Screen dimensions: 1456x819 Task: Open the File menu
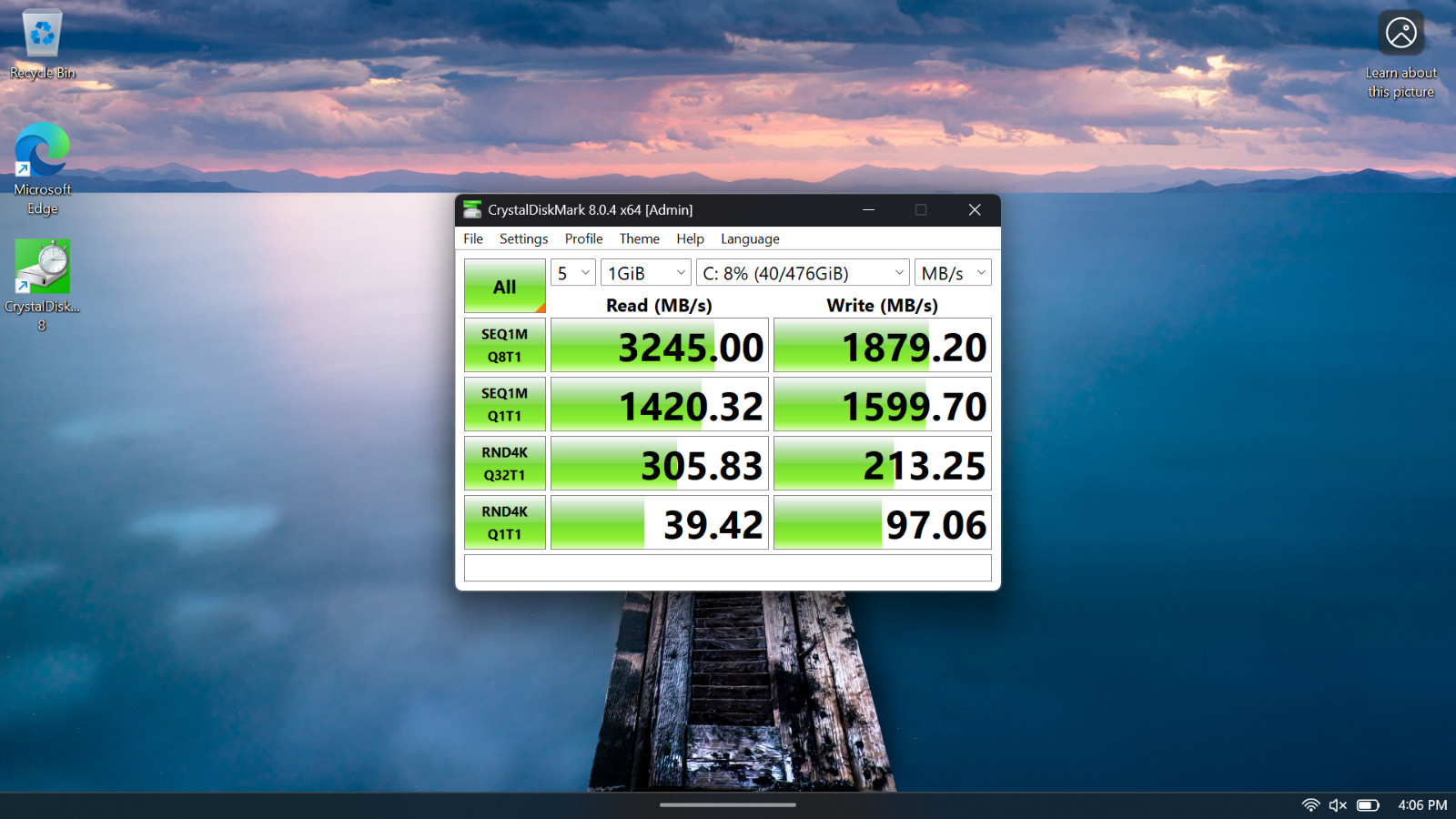tap(473, 238)
